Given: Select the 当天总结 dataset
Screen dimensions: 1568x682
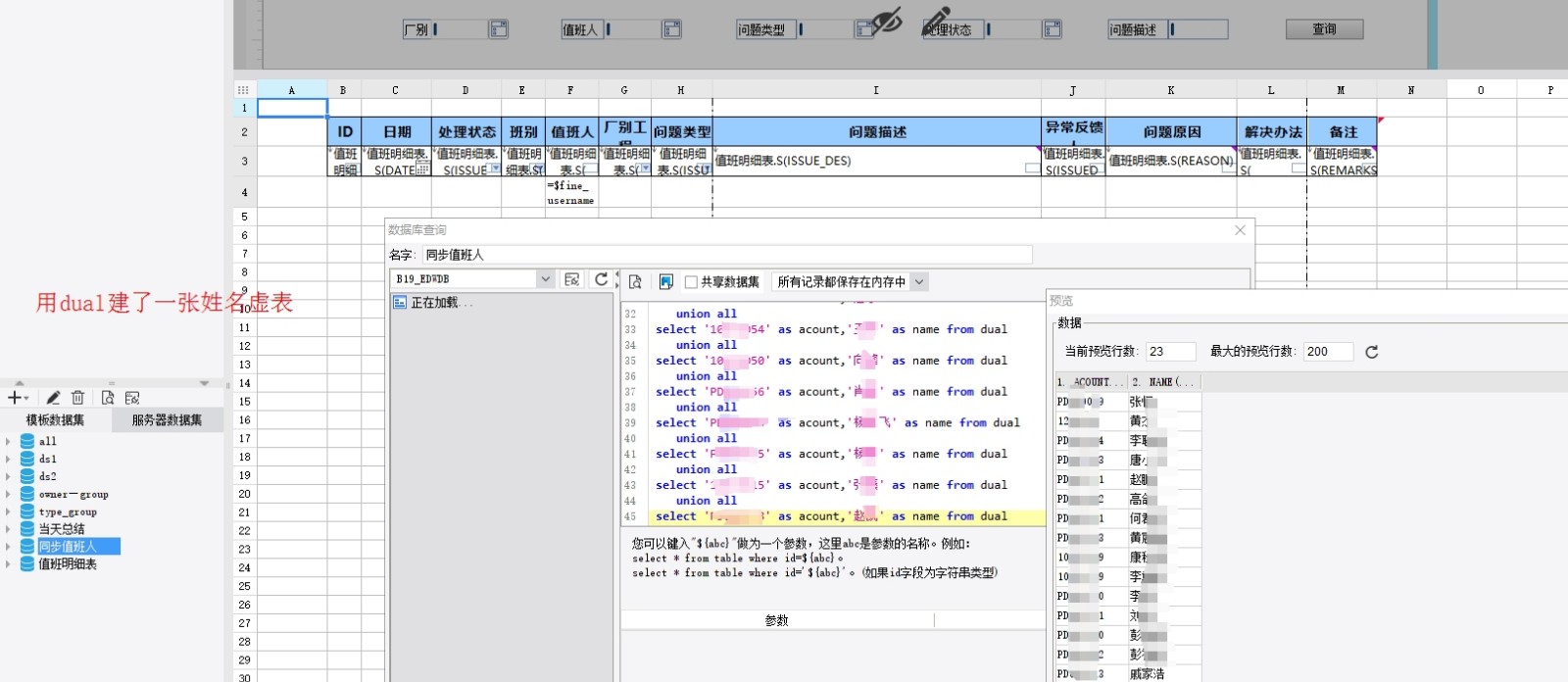Looking at the screenshot, I should pos(62,529).
